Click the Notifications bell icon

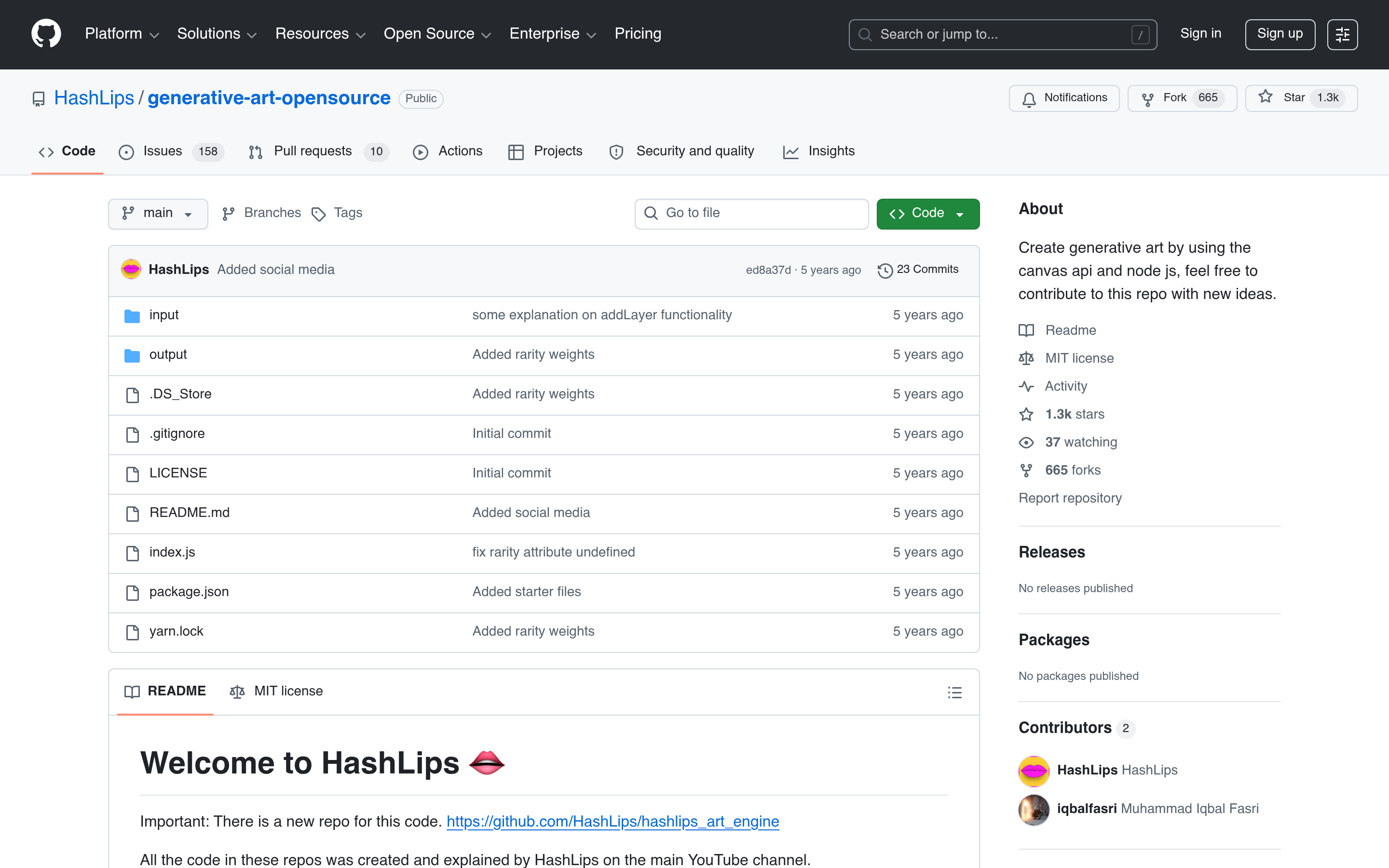[1029, 99]
